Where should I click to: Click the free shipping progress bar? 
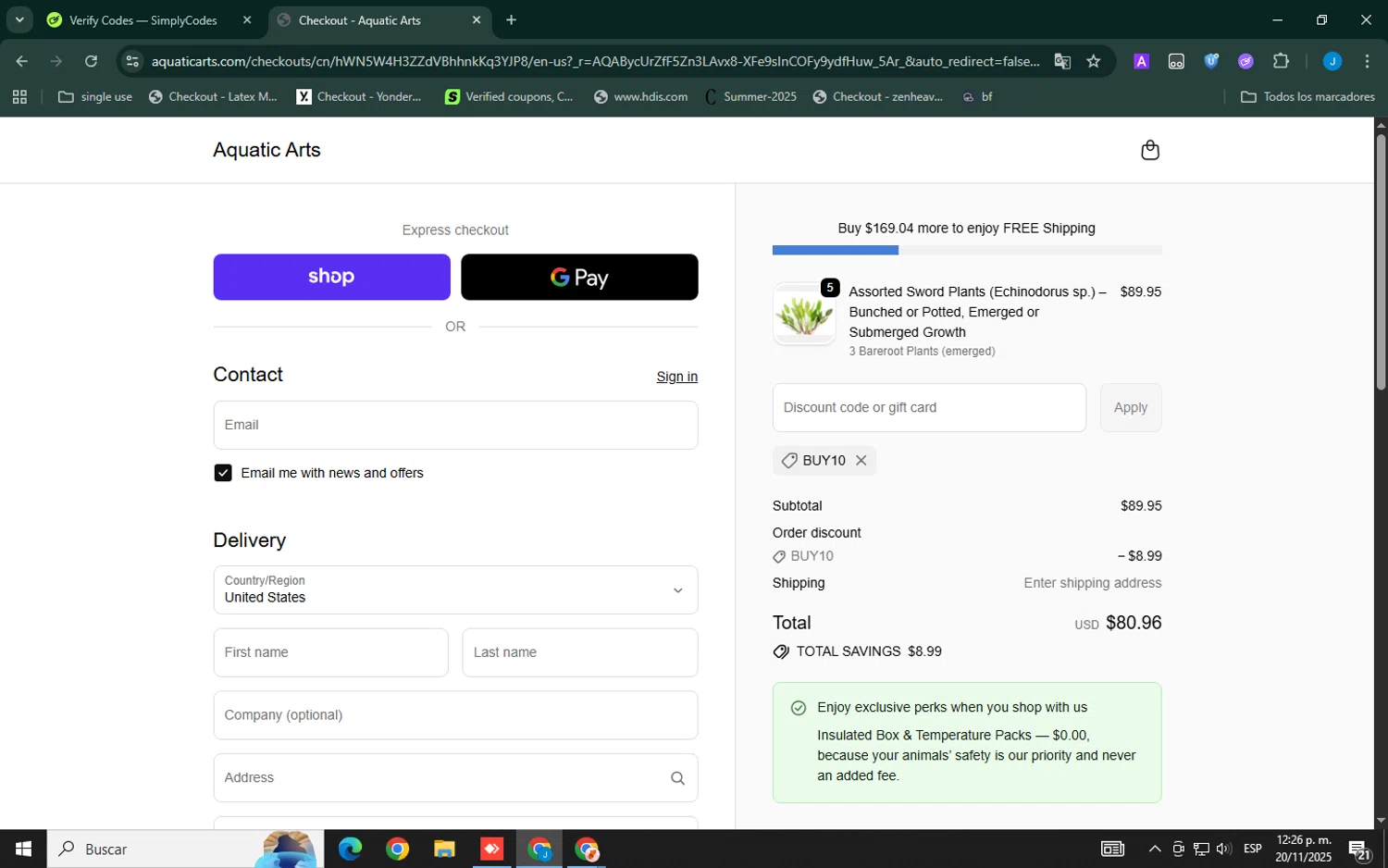click(x=967, y=250)
